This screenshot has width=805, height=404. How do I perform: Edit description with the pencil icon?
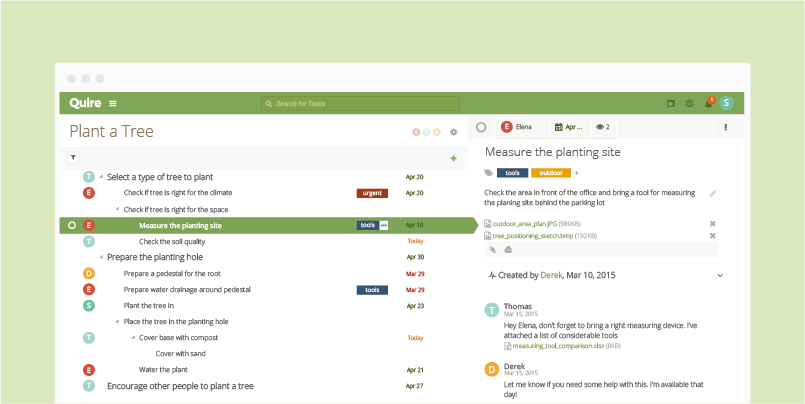click(x=713, y=194)
